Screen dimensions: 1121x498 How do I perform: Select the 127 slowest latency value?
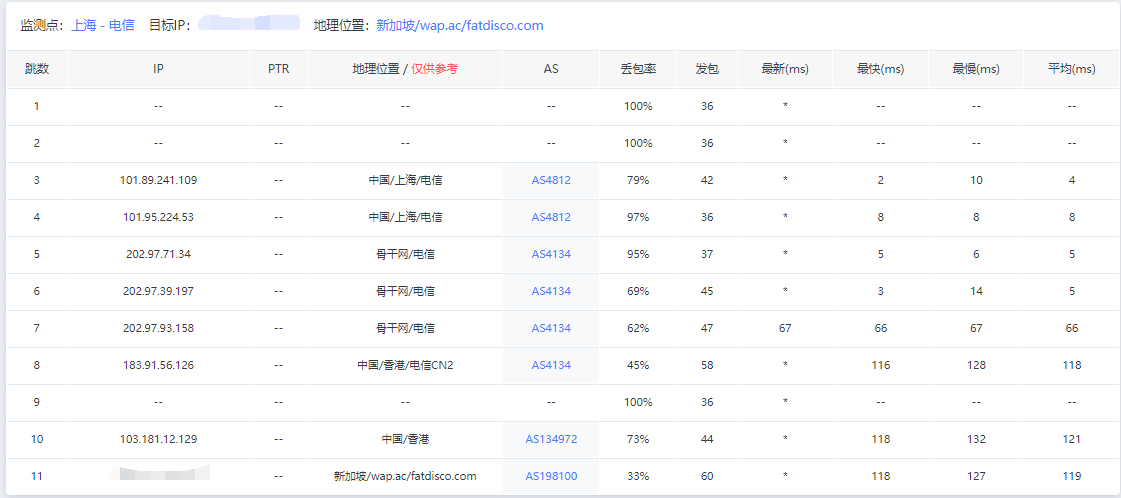tap(976, 476)
